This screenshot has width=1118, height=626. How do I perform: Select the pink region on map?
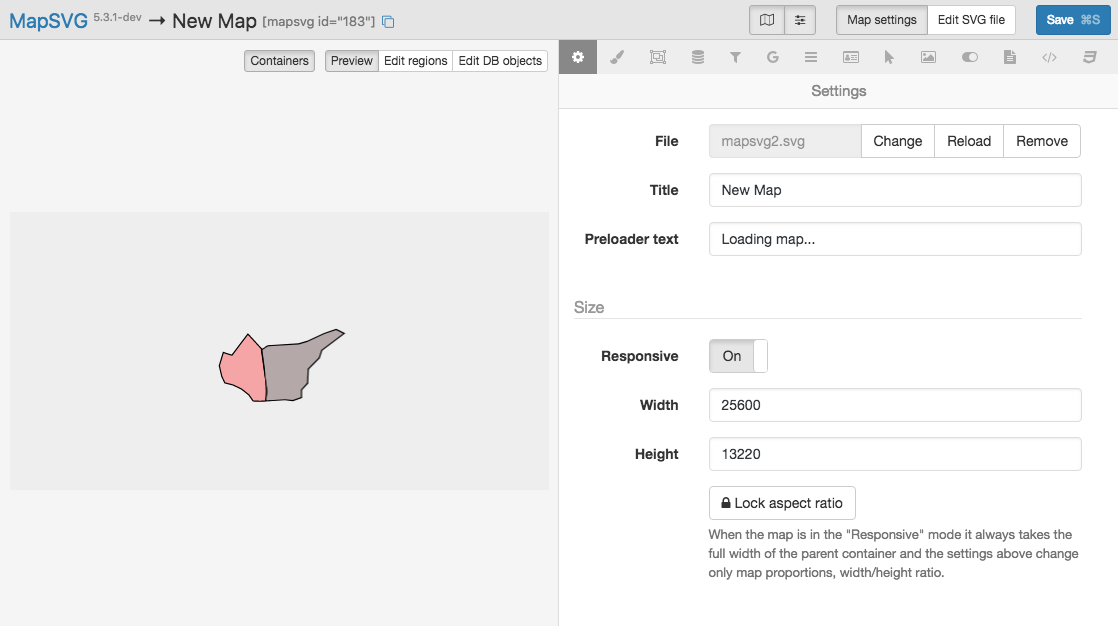(x=242, y=369)
